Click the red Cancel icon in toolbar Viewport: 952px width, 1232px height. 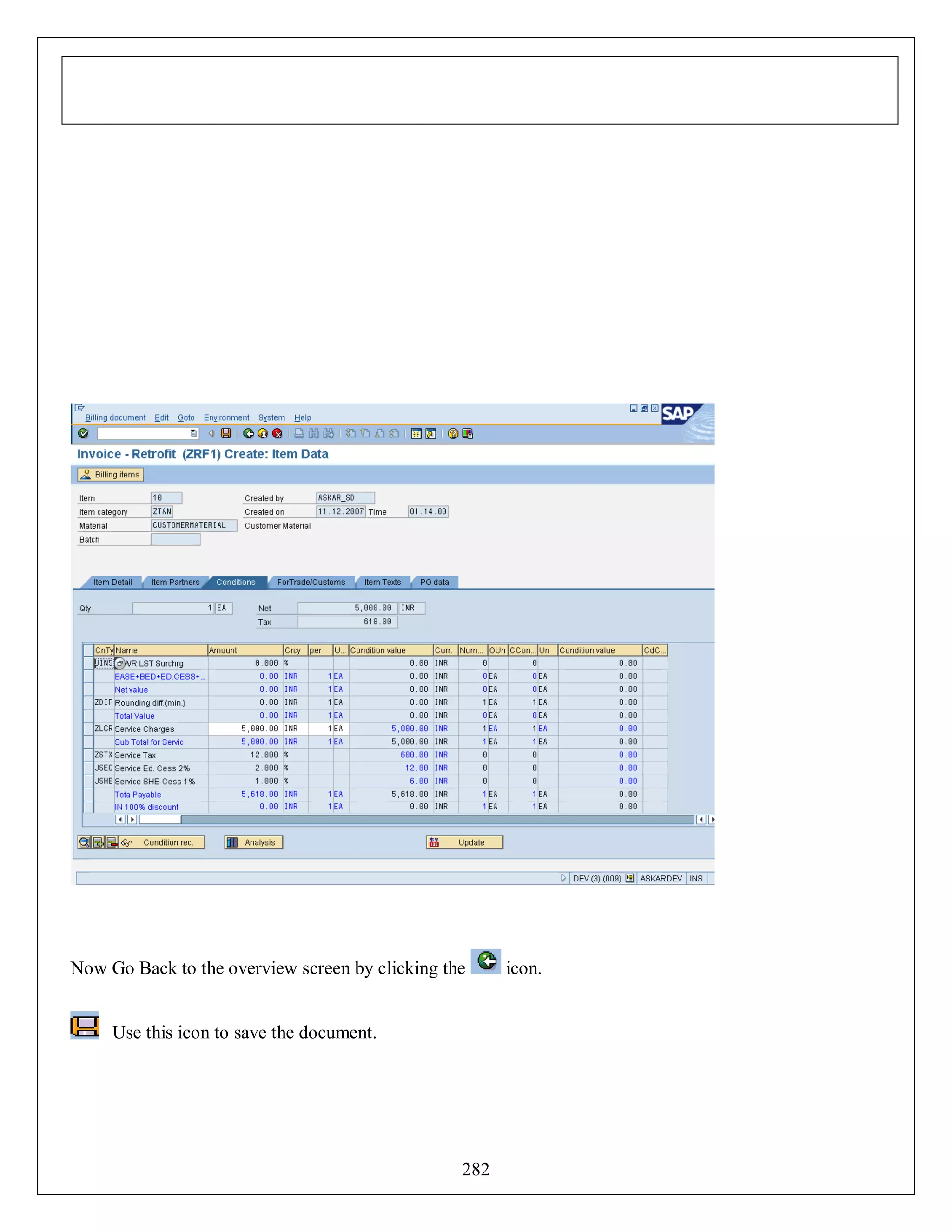pos(277,433)
